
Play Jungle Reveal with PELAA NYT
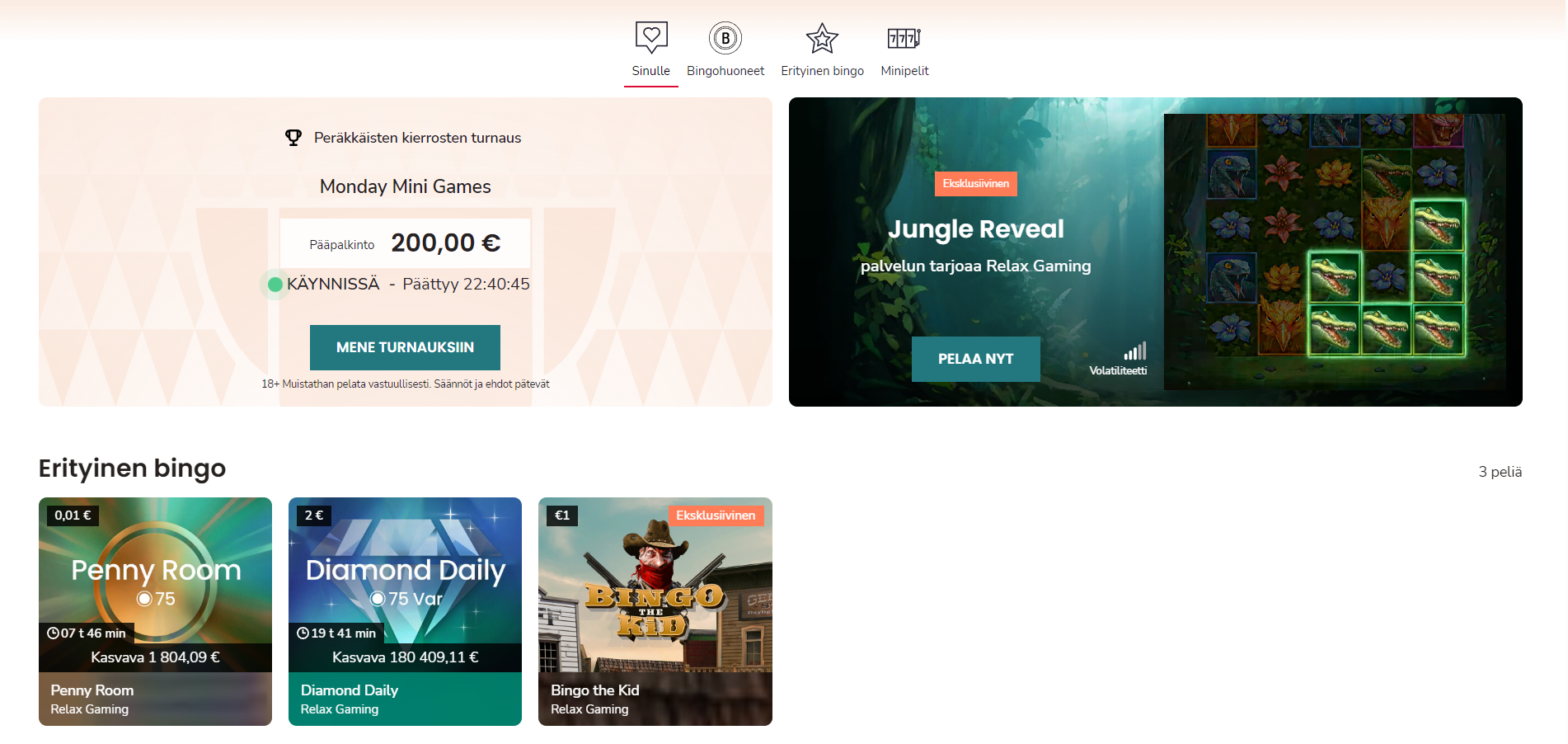pyautogui.click(x=975, y=359)
